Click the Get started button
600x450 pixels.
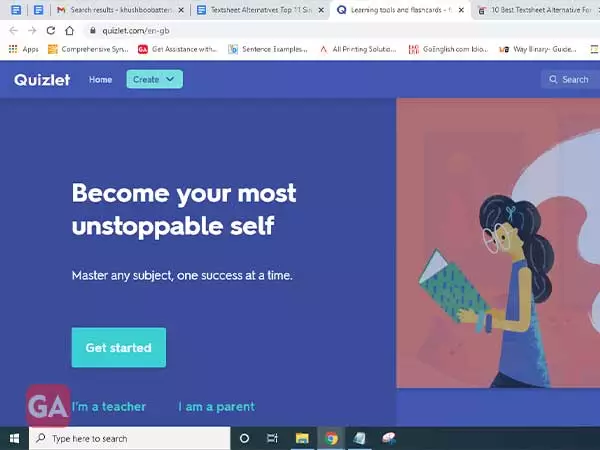click(119, 347)
